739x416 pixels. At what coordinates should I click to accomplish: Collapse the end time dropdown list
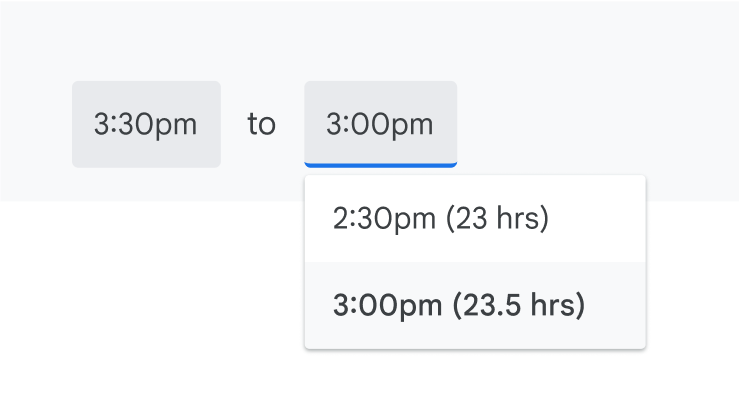pos(380,124)
